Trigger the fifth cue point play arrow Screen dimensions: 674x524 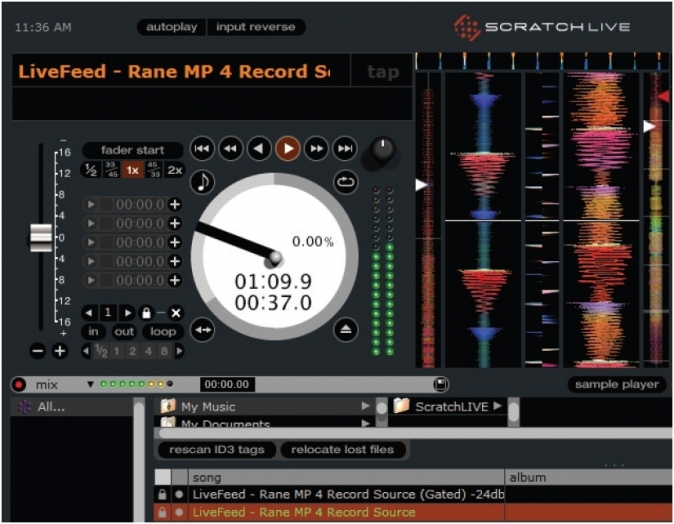click(x=91, y=280)
